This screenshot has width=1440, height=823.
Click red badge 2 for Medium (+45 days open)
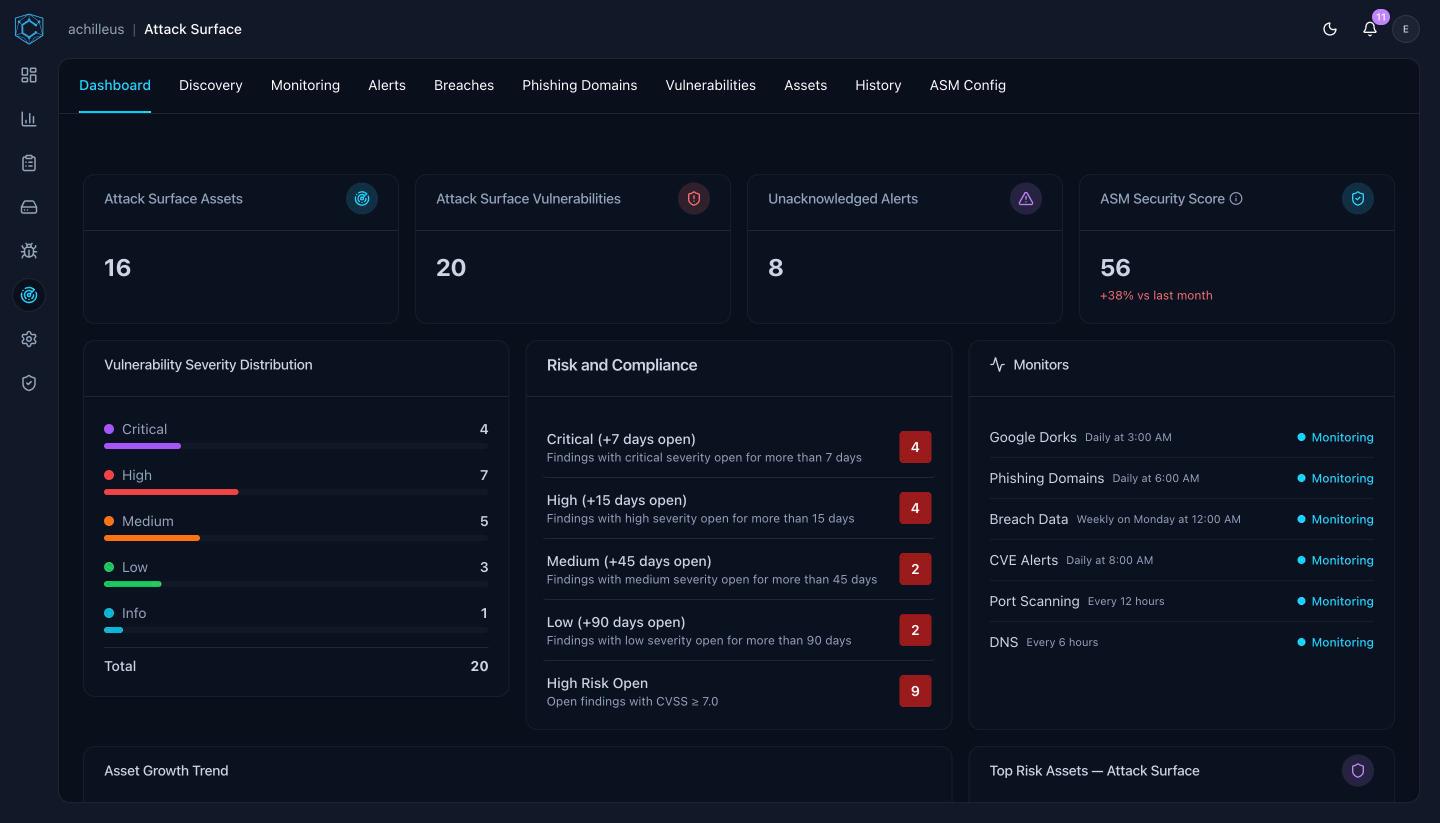click(915, 569)
